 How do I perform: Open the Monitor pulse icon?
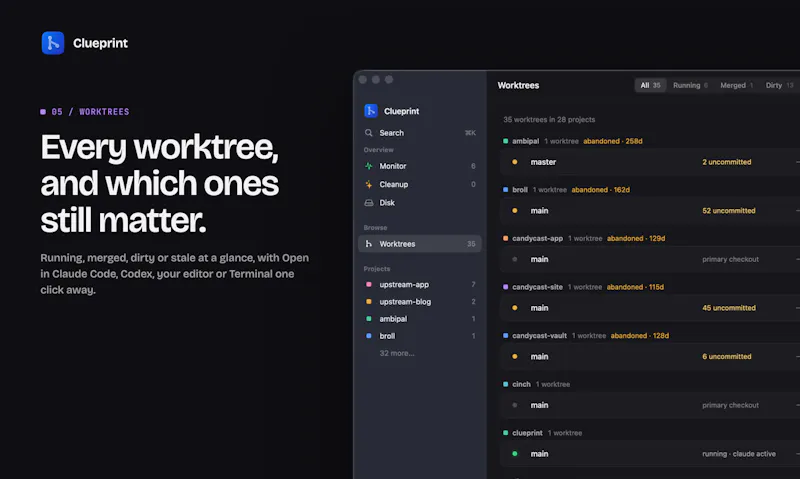(x=368, y=166)
